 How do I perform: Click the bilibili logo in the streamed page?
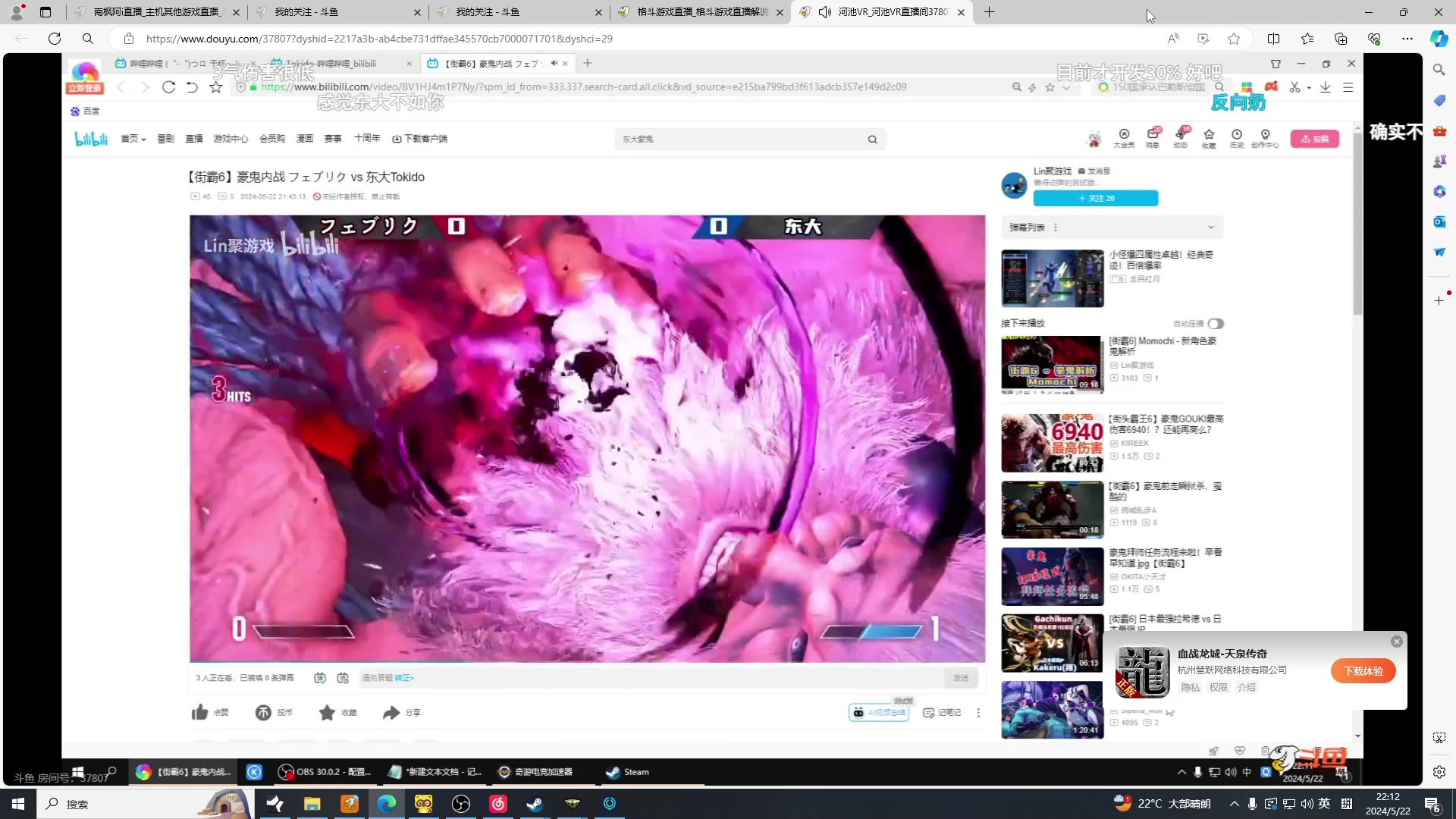coord(91,139)
